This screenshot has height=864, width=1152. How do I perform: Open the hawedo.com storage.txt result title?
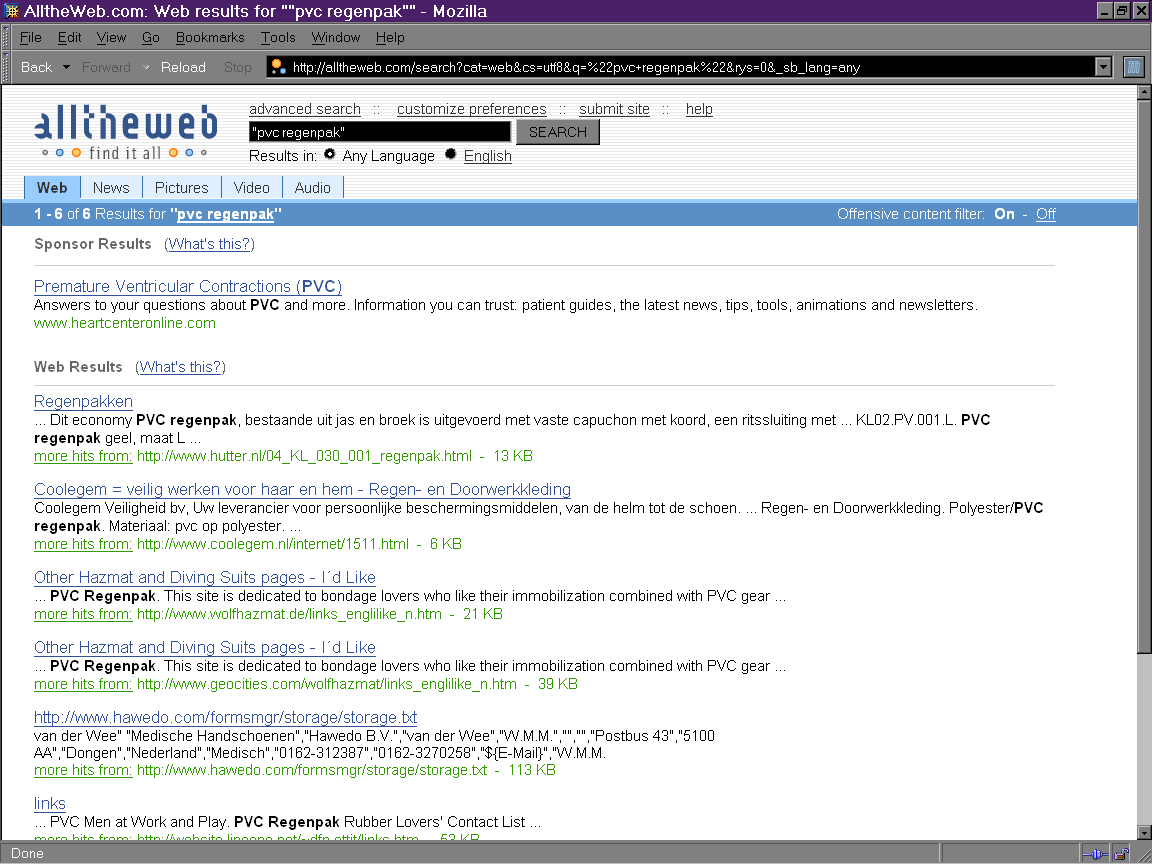226,717
